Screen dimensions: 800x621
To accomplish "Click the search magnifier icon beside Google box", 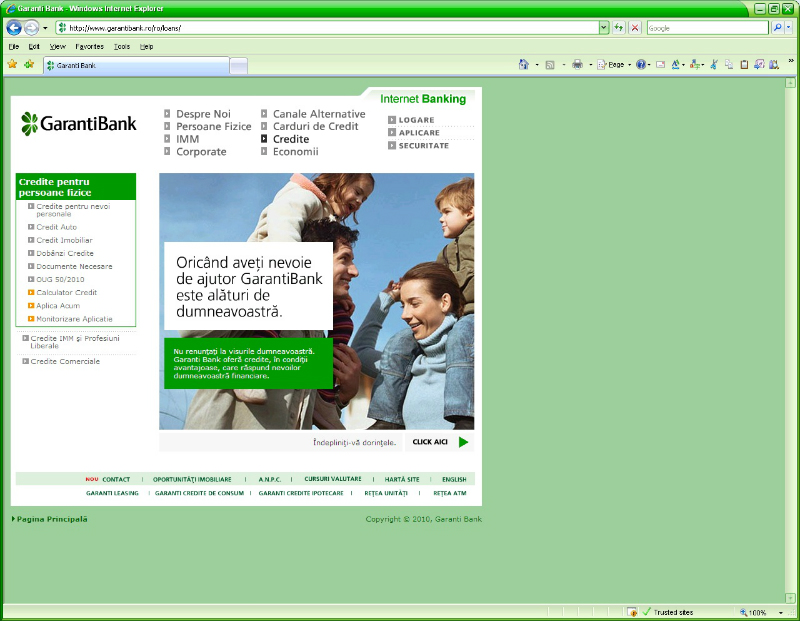I will (777, 28).
